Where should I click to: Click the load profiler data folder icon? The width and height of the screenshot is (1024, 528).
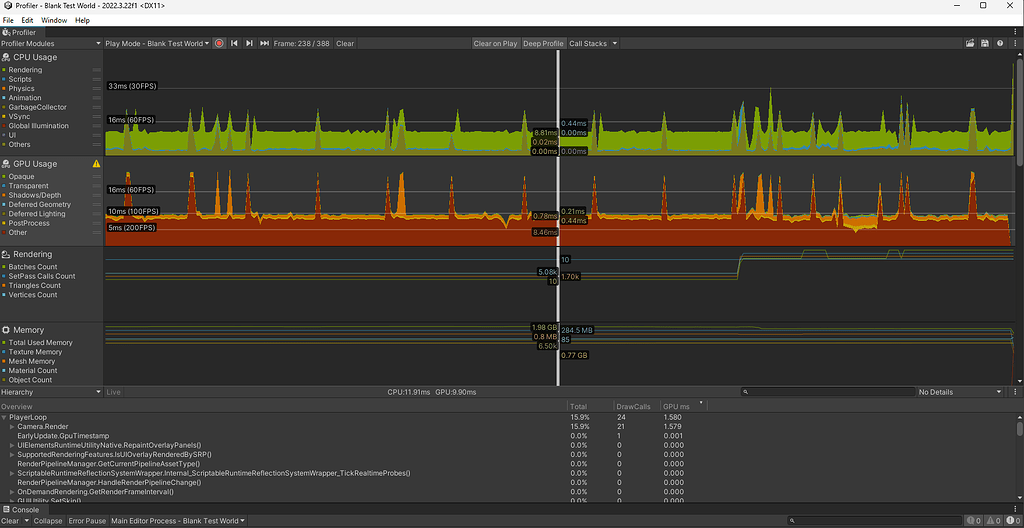click(970, 44)
